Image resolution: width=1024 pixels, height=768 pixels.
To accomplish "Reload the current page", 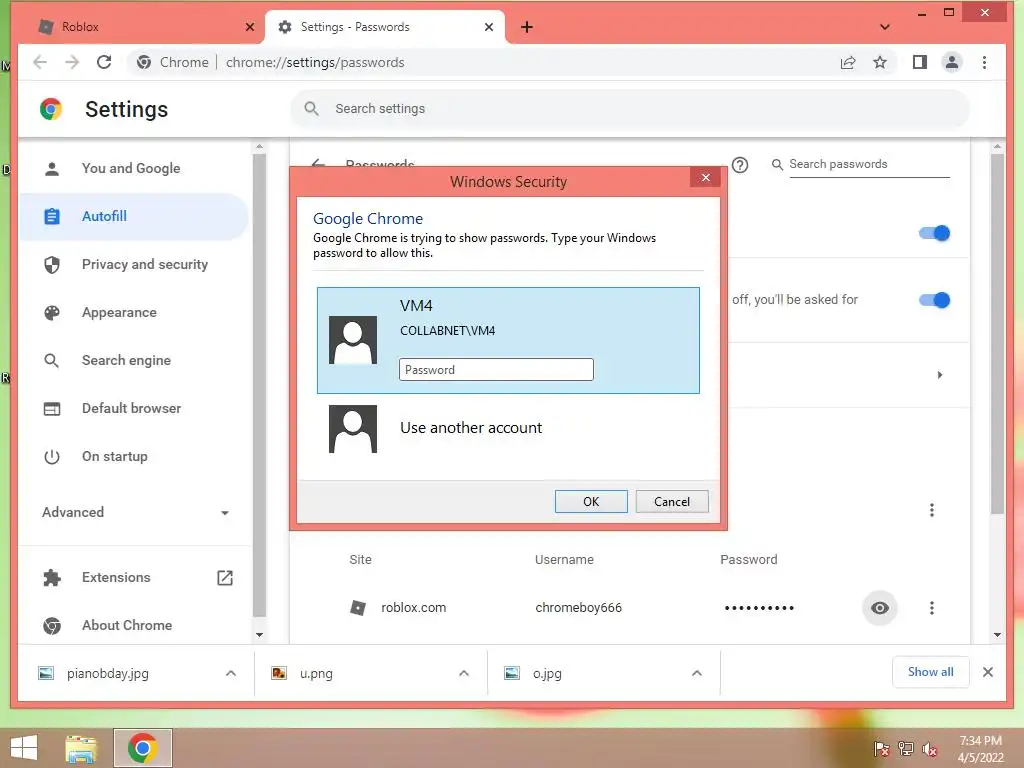I will 104,62.
